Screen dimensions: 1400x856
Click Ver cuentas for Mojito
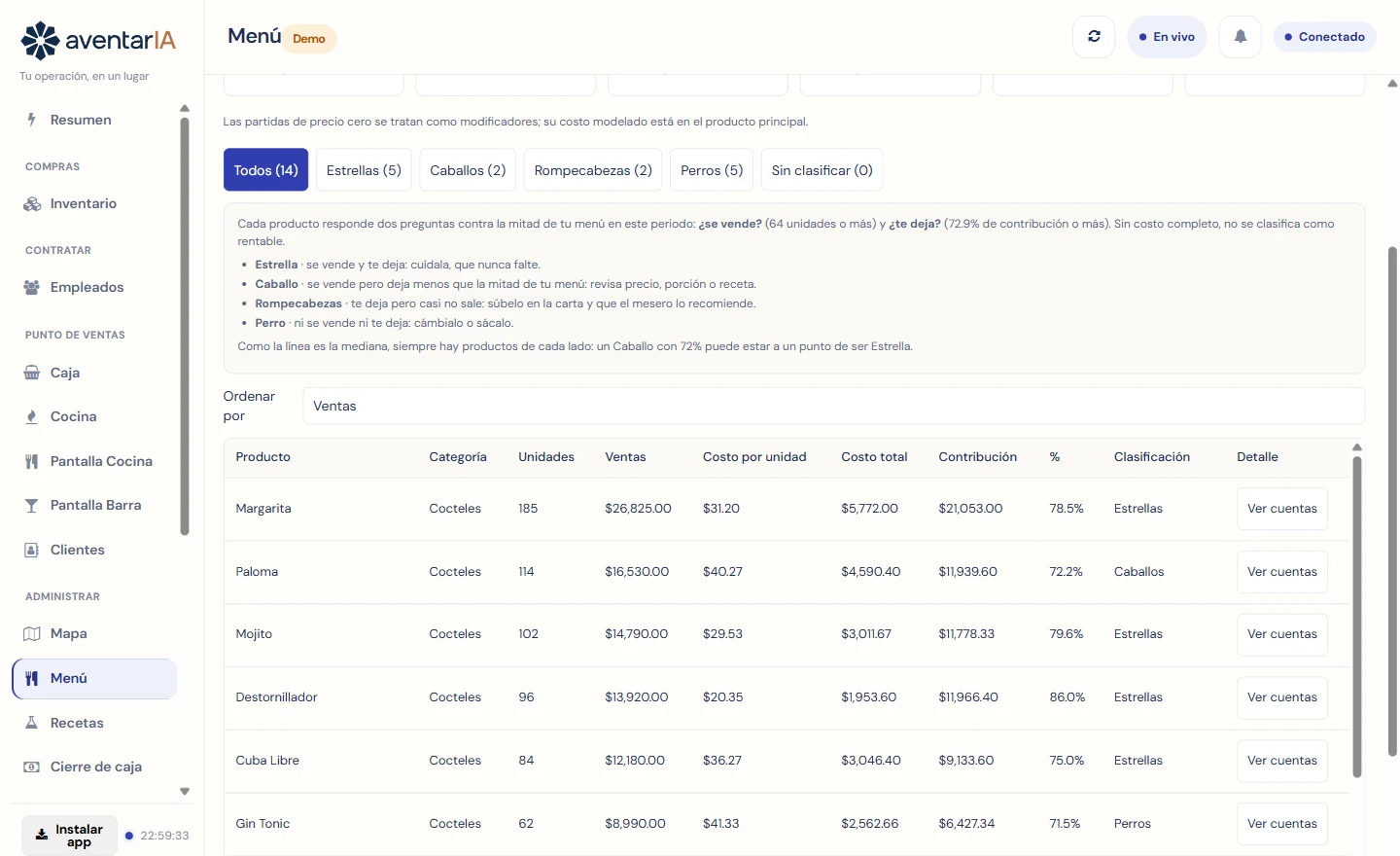[x=1282, y=634]
